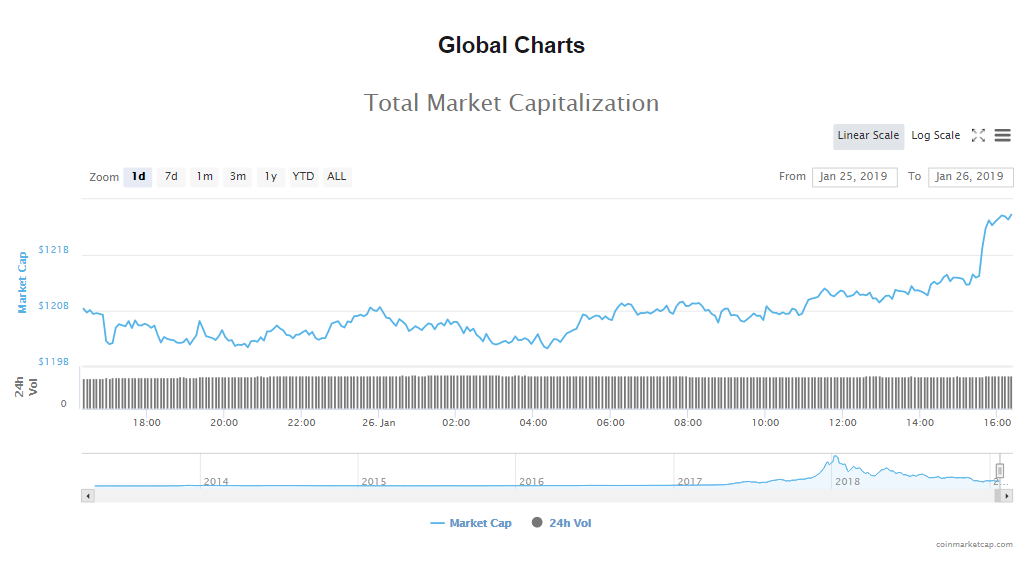
Task: Click the navigator range handle
Action: 999,471
